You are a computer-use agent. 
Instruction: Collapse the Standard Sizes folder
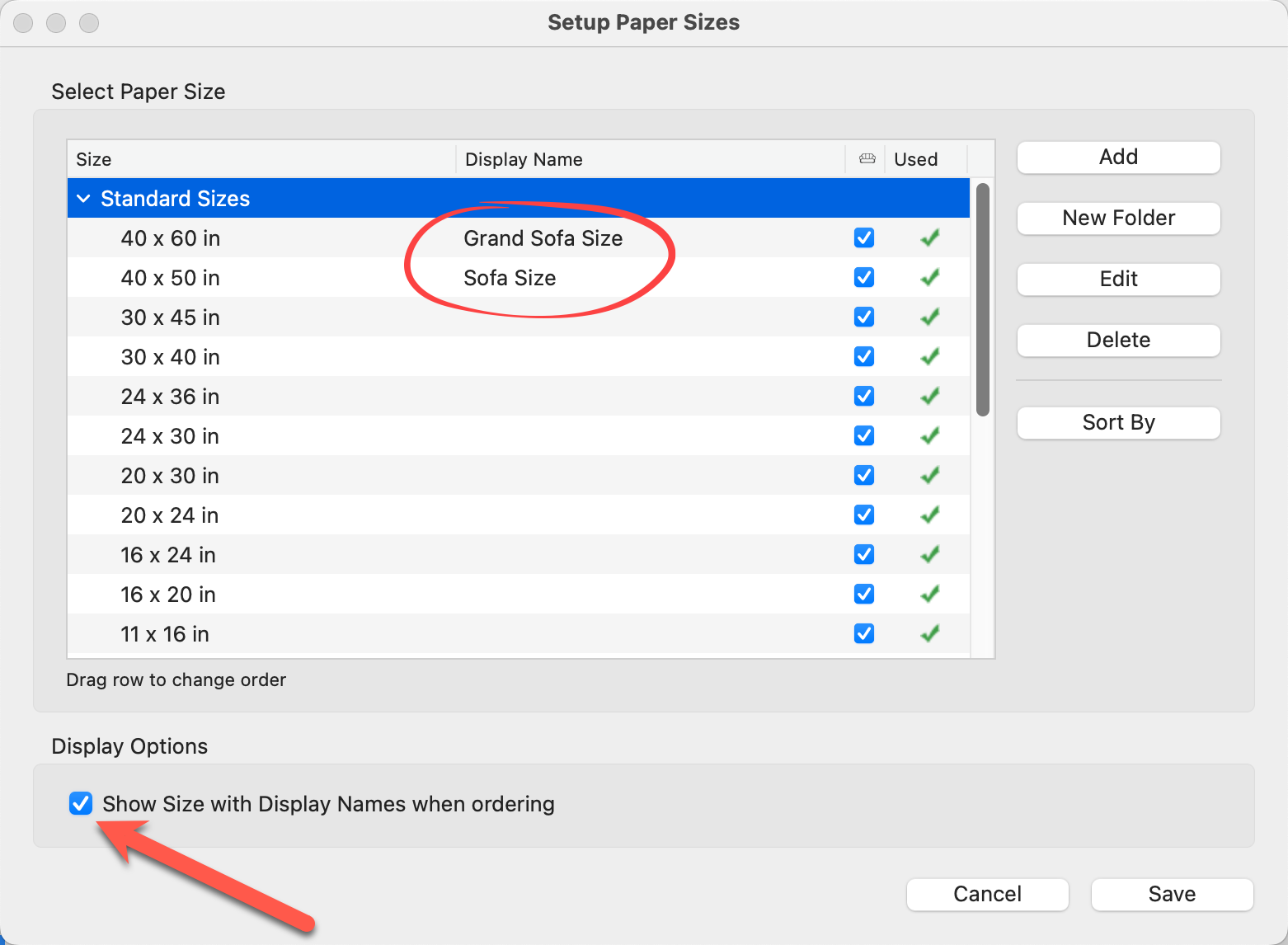(x=83, y=199)
